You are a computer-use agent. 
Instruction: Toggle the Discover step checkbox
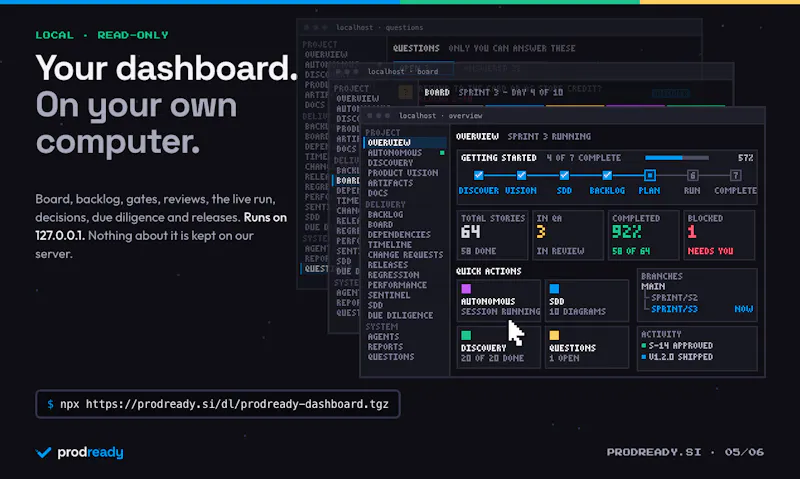(x=478, y=175)
